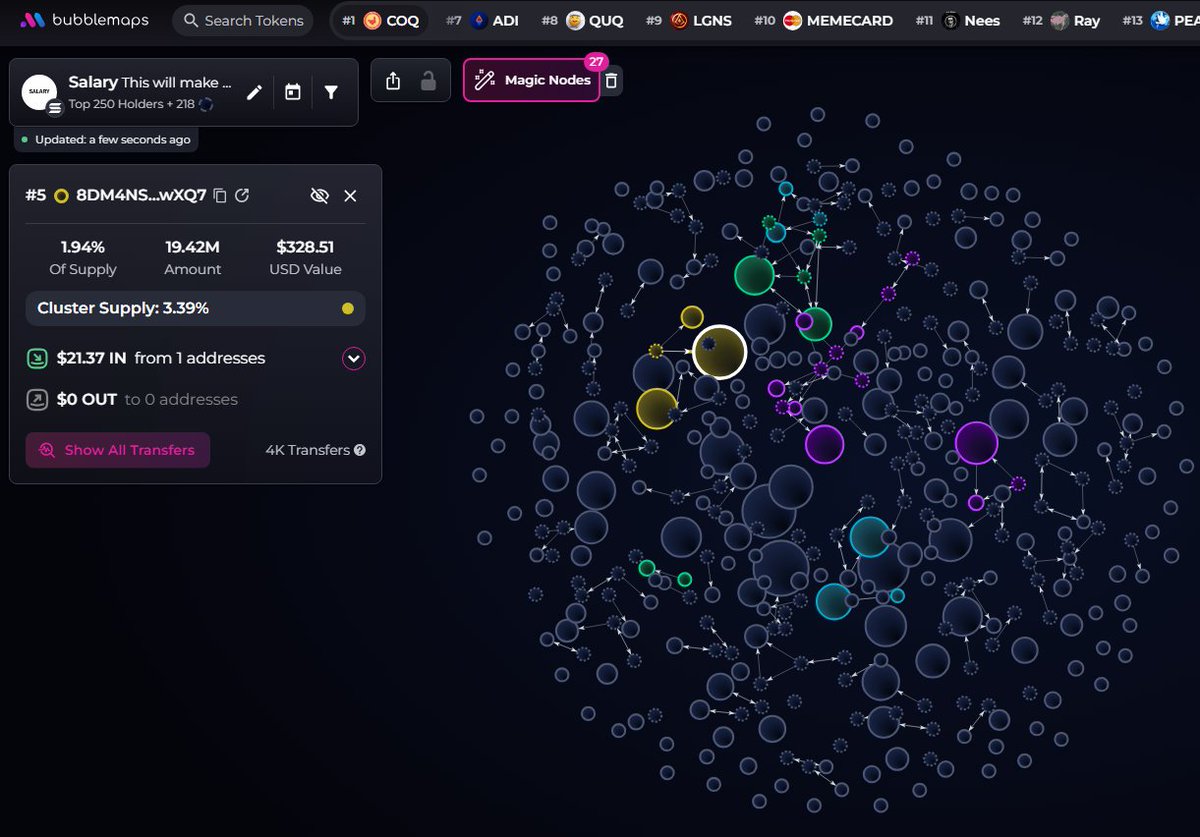
Task: Click the trash icon beside Magic Nodes
Action: click(x=612, y=80)
